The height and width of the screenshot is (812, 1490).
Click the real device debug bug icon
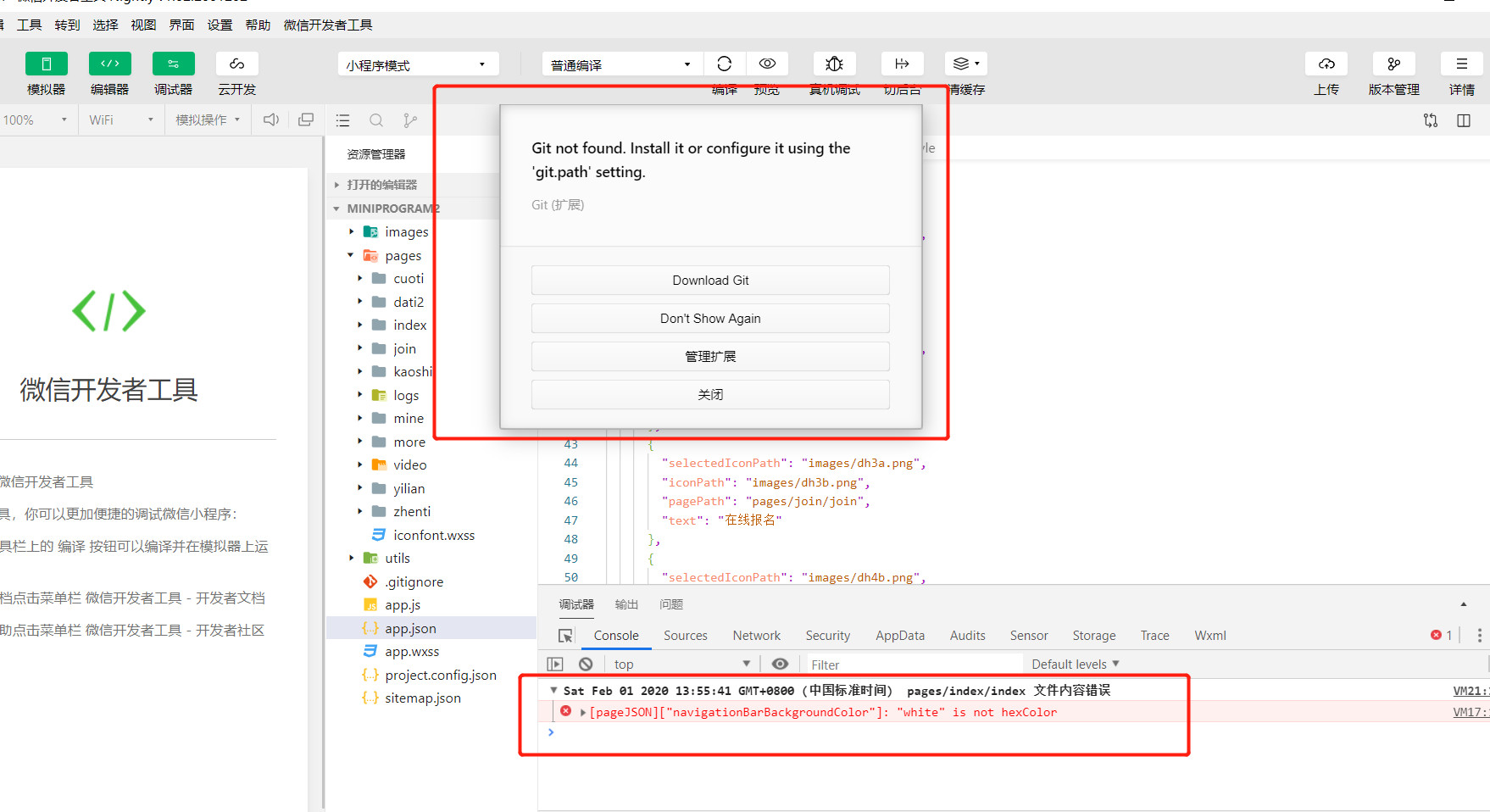[x=835, y=64]
